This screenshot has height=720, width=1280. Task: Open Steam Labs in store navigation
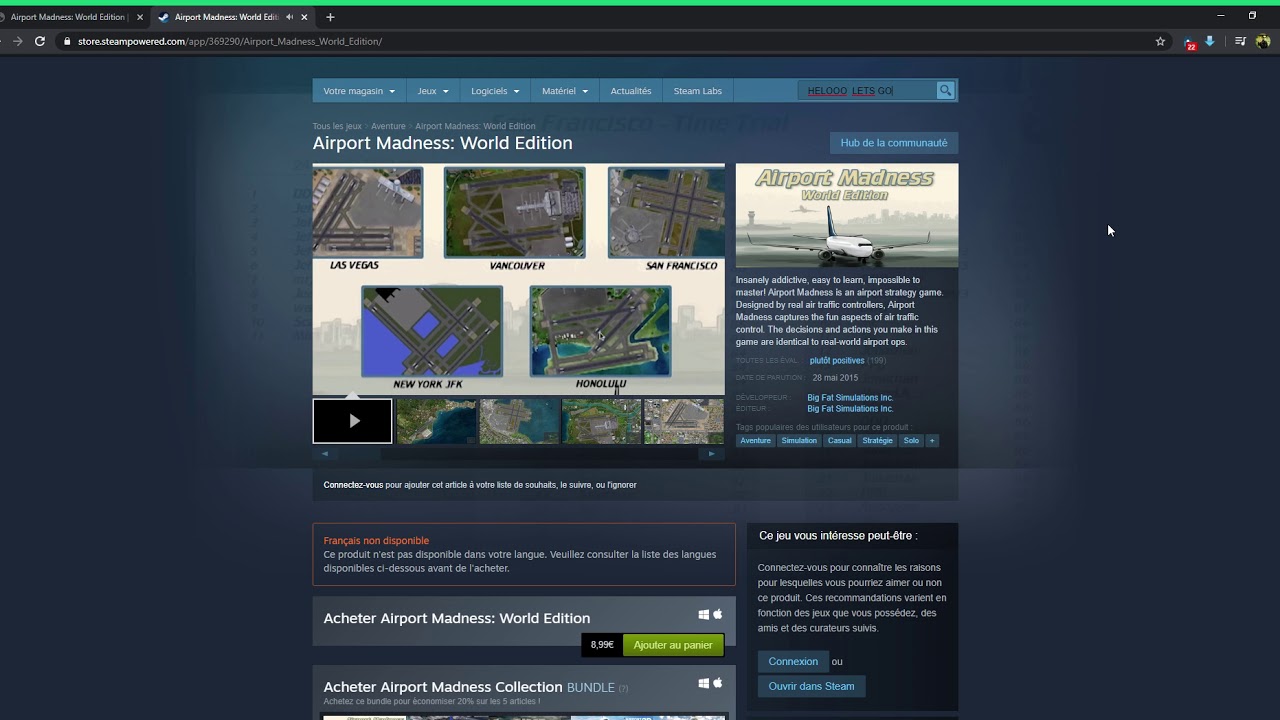click(698, 91)
